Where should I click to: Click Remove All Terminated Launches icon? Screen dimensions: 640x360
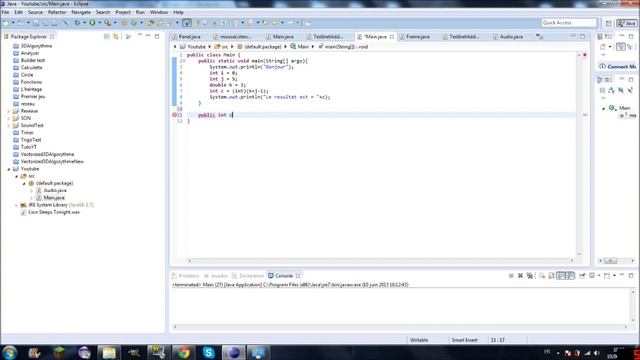(x=530, y=276)
